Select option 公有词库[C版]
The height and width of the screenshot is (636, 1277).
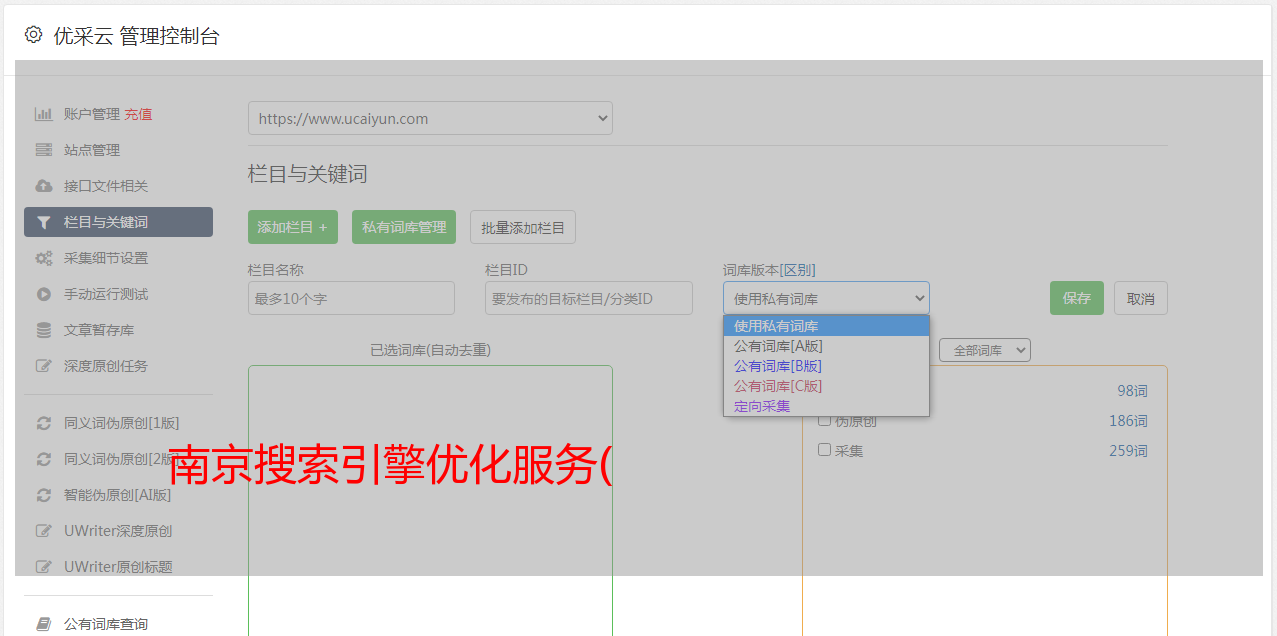coord(826,386)
